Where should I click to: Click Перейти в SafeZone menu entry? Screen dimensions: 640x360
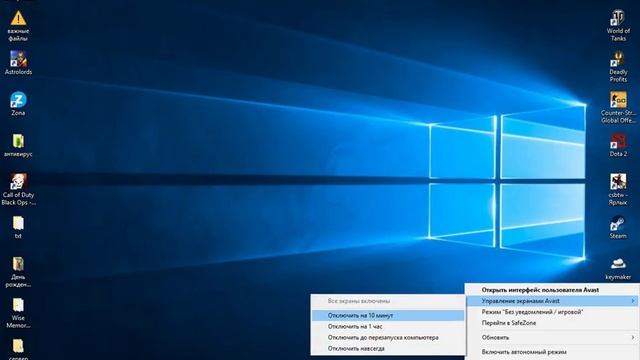click(552, 323)
